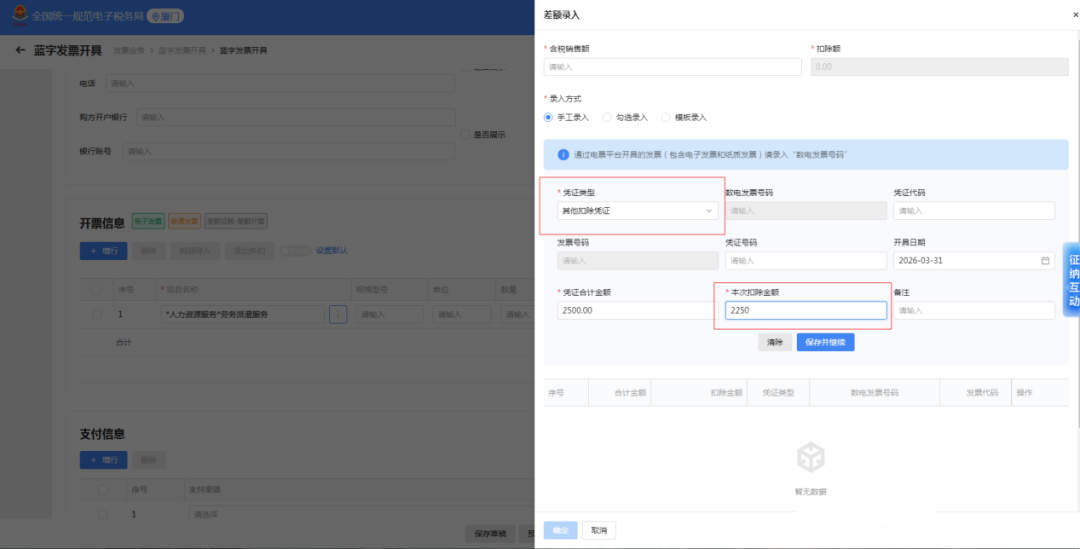Viewport: 1080px width, 549px height.
Task: Click the 电话 input field
Action: point(280,83)
